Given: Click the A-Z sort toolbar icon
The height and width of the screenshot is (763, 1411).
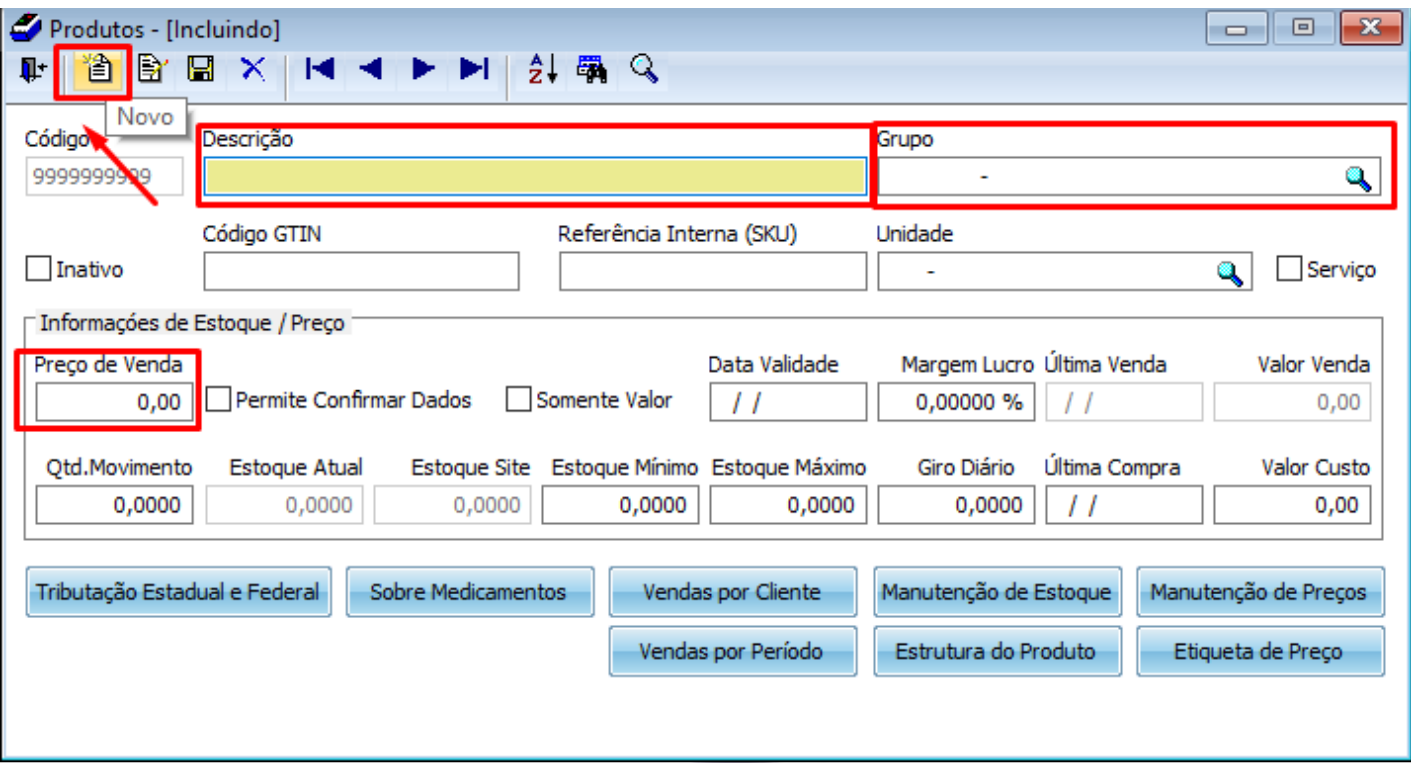Looking at the screenshot, I should [543, 69].
